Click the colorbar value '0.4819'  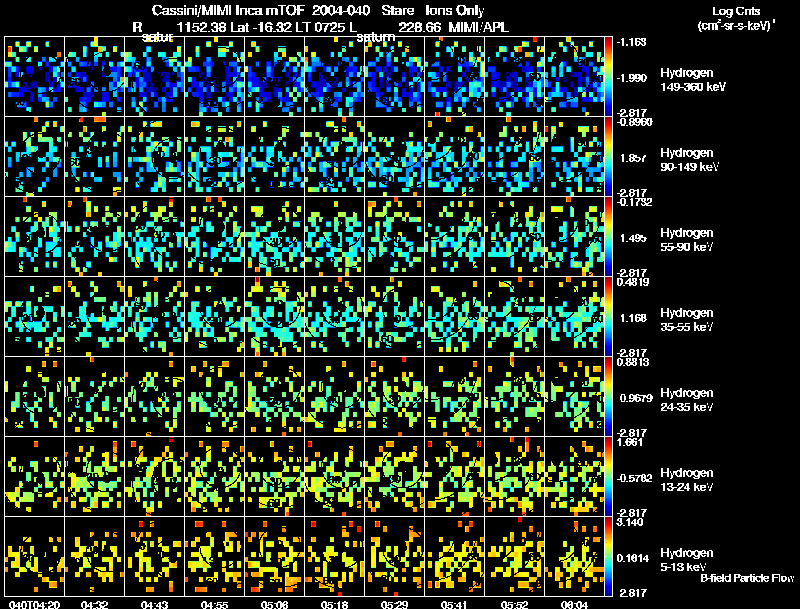click(633, 282)
